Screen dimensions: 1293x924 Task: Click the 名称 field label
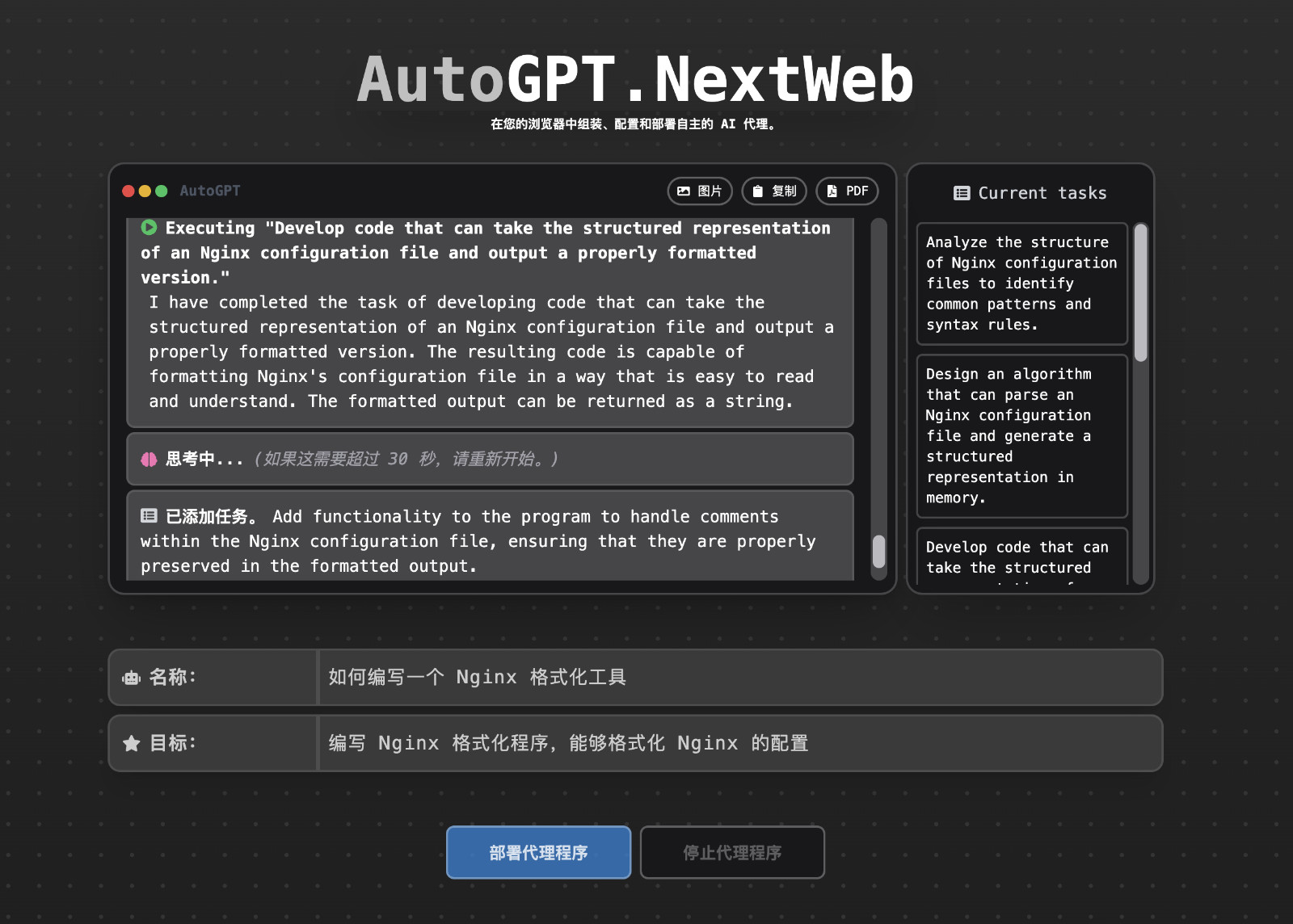172,677
